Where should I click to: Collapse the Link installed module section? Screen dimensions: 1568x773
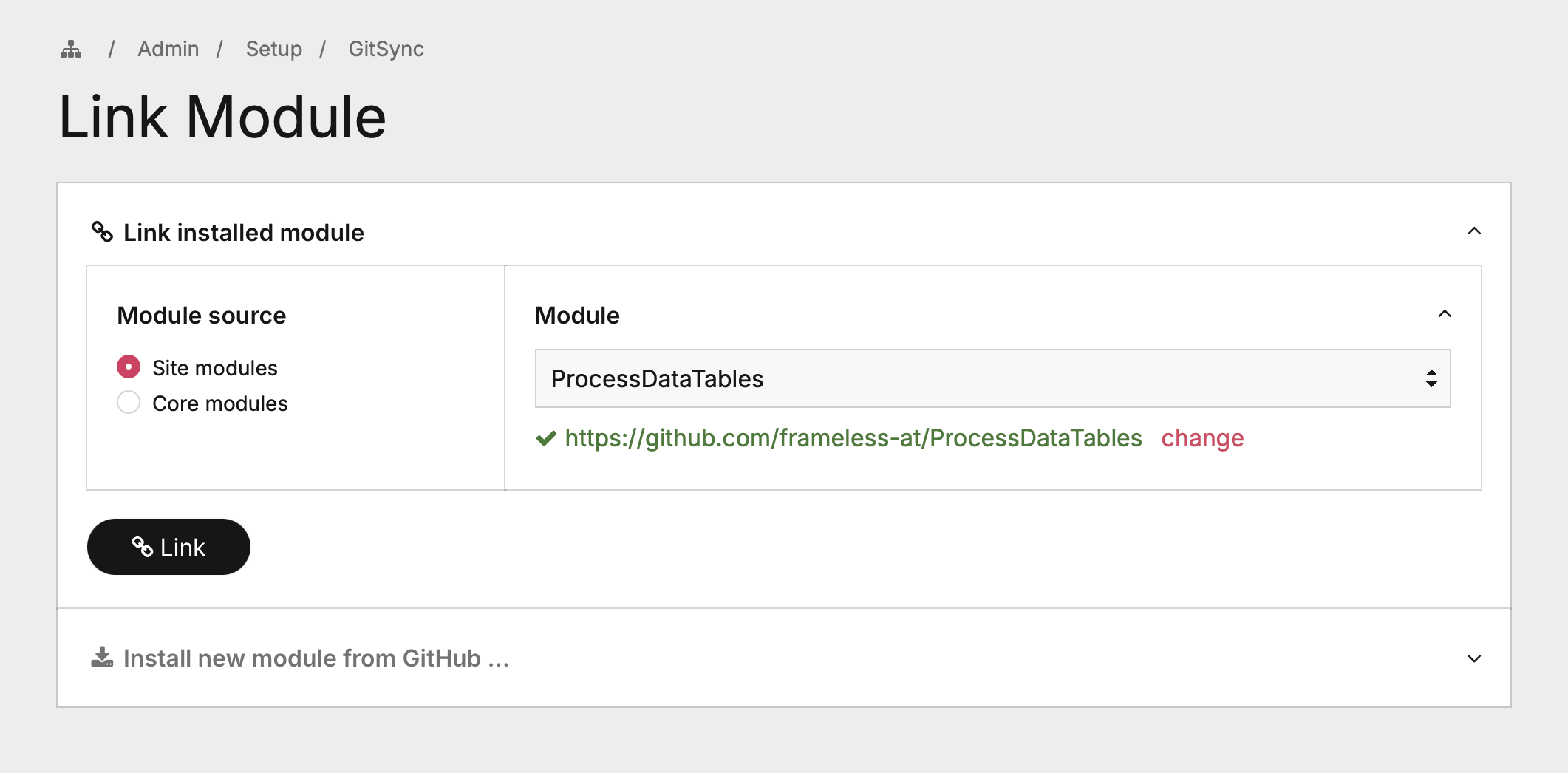1473,231
